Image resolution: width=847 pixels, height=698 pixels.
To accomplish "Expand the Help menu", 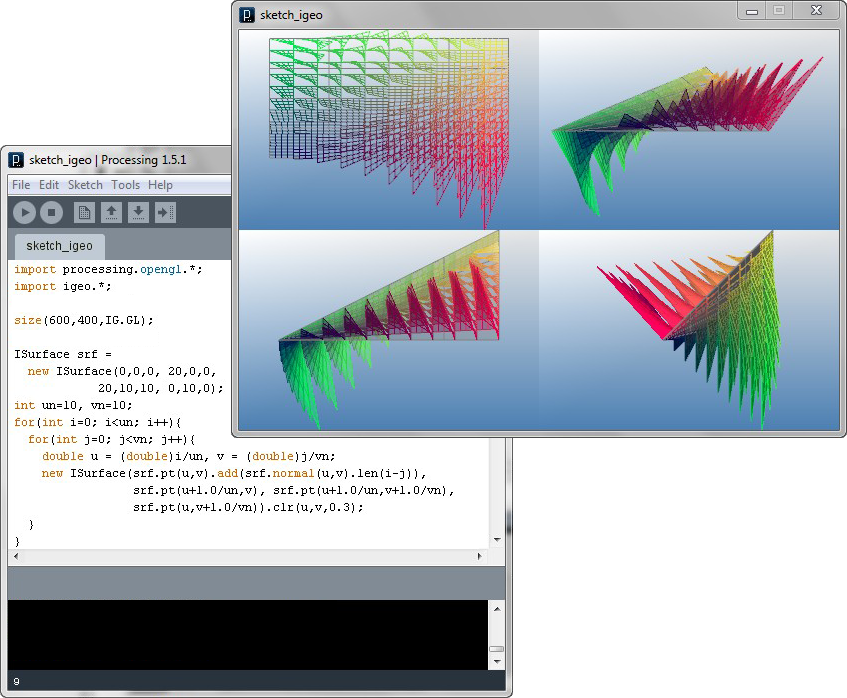I will (160, 185).
